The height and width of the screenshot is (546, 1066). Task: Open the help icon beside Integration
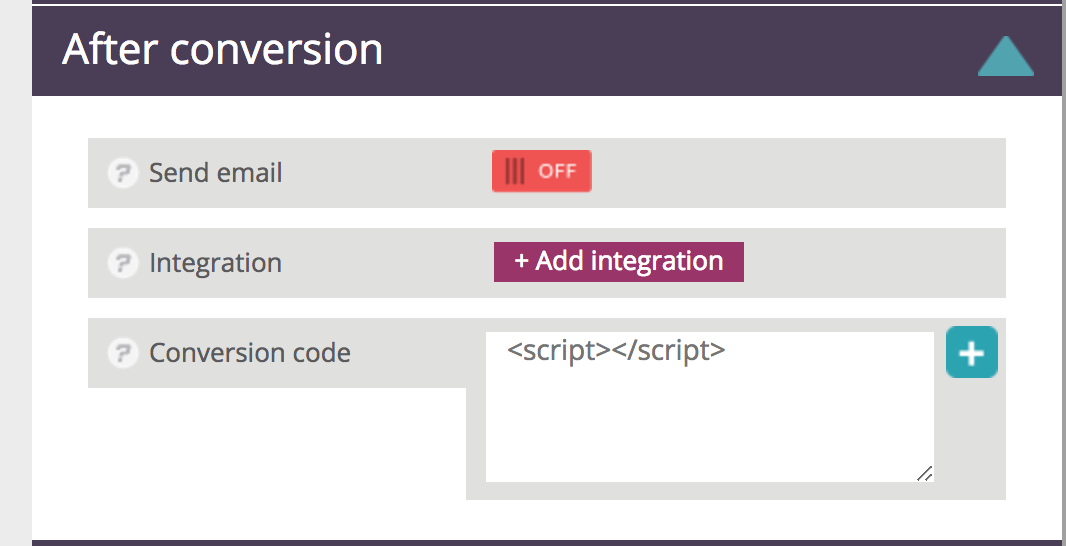tap(122, 263)
